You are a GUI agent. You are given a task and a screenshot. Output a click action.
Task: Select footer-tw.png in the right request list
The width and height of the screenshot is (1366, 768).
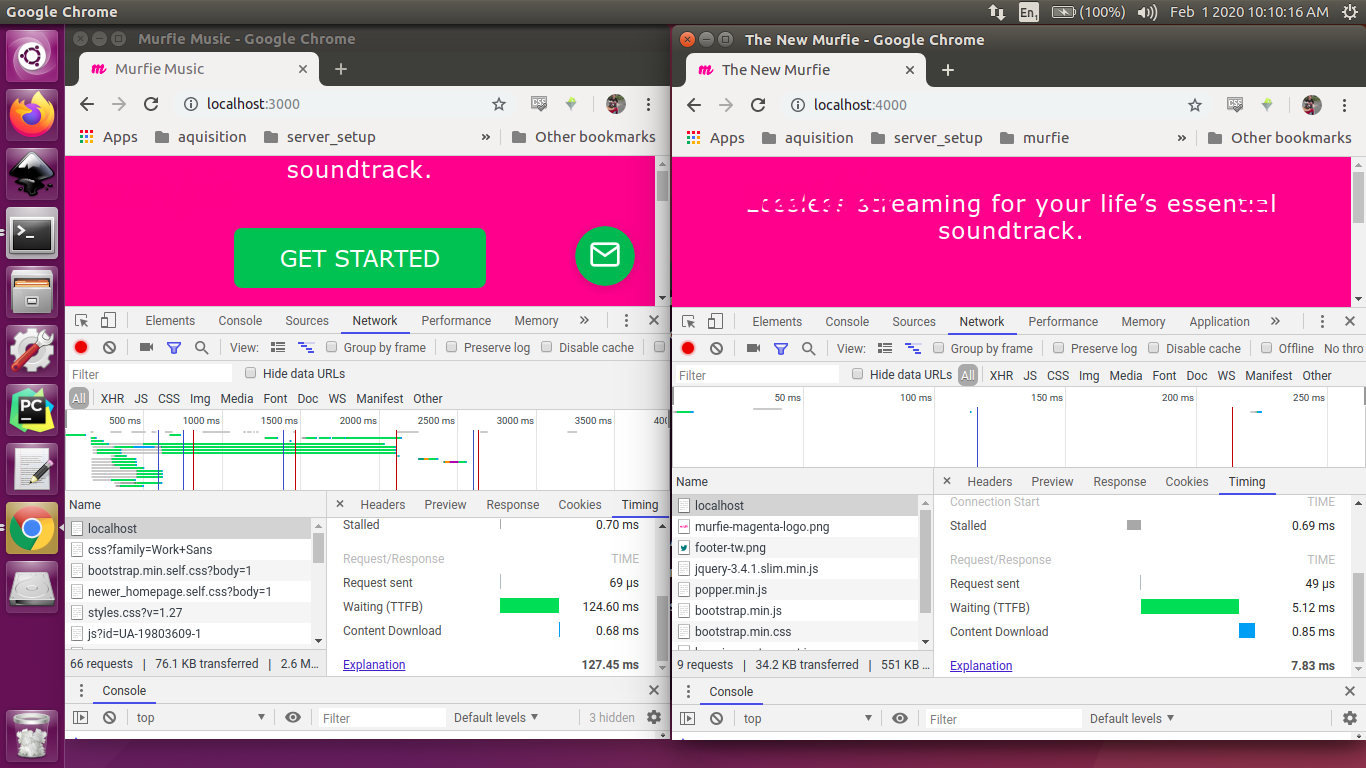[x=730, y=548]
